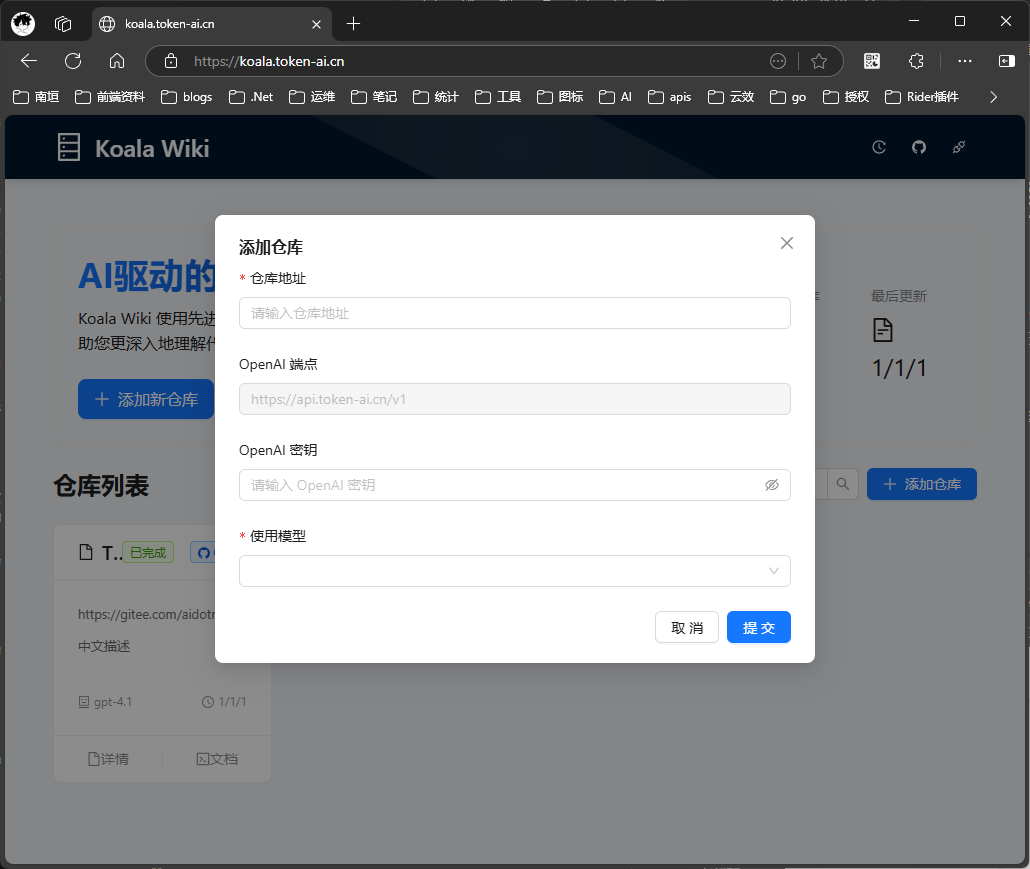1030x869 pixels.
Task: Open the browser home page icon
Action: (117, 61)
